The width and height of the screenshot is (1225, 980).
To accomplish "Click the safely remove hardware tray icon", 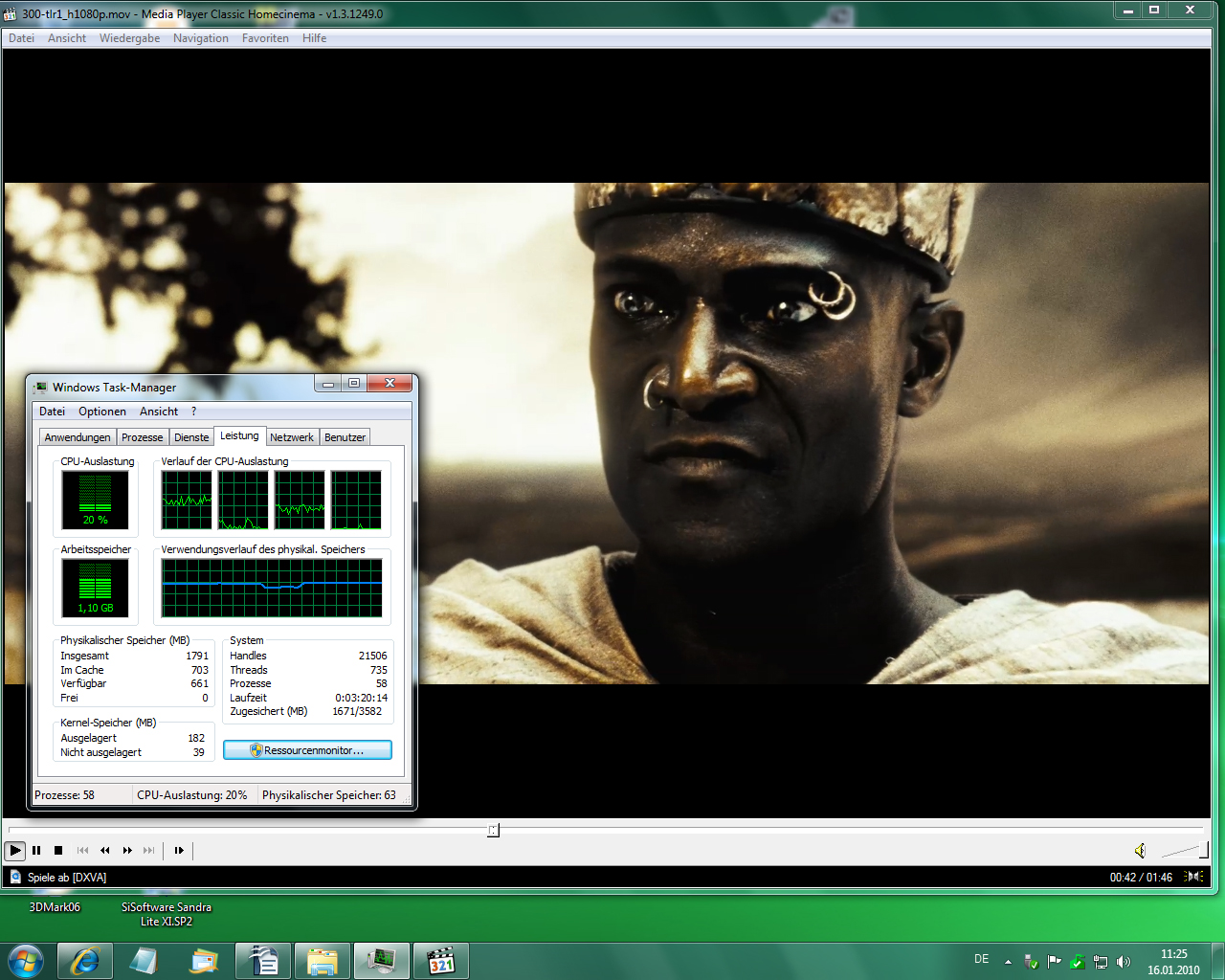I will point(1031,962).
